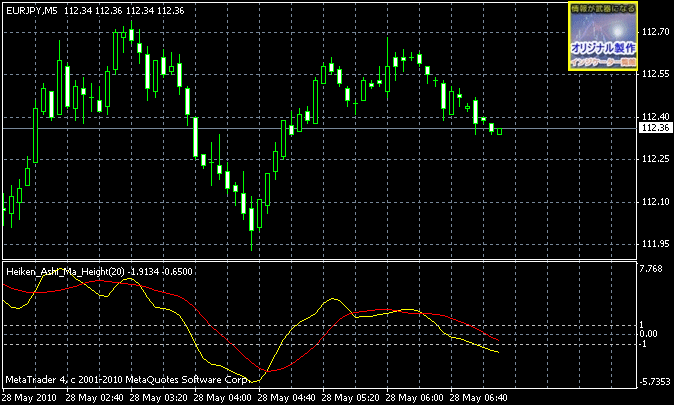This screenshot has width=674, height=405.
Task: Click the Japanese indicator banner thumbnail
Action: (603, 36)
